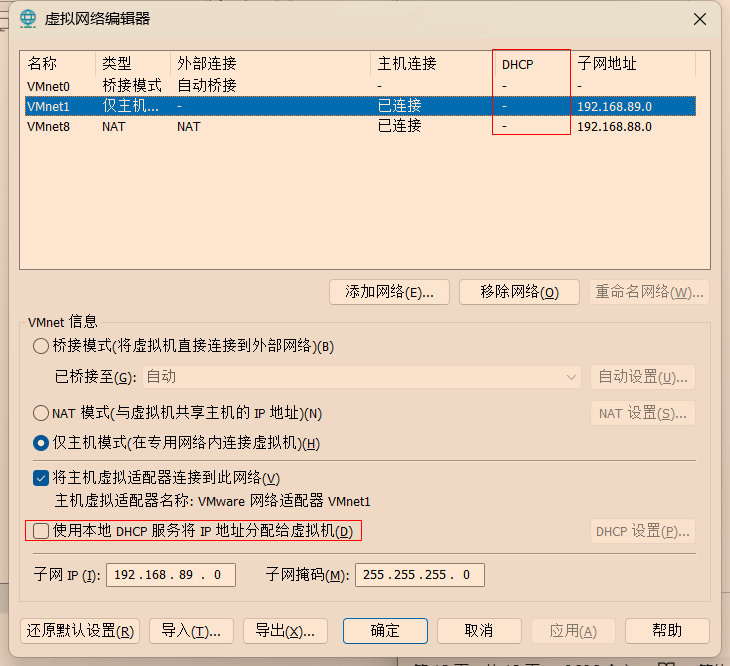
Task: Click the 还原默认设置(R) button
Action: (x=80, y=631)
